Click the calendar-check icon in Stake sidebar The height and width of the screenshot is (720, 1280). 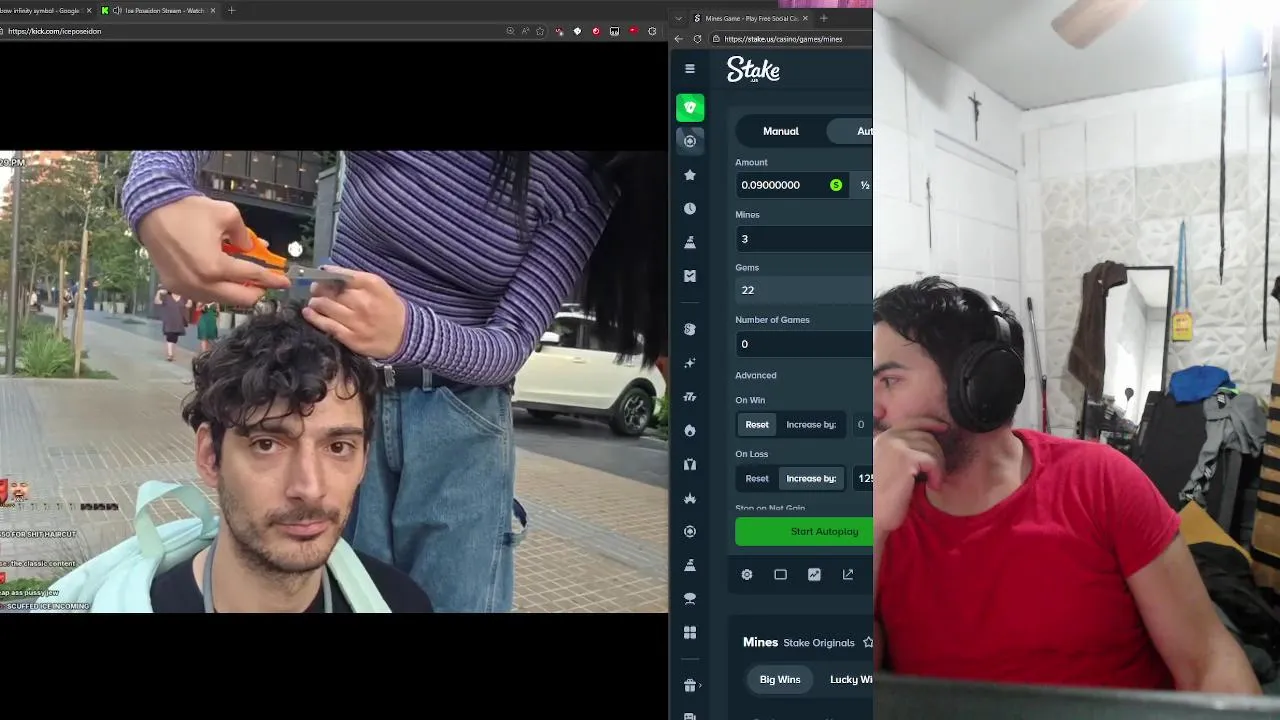[690, 276]
